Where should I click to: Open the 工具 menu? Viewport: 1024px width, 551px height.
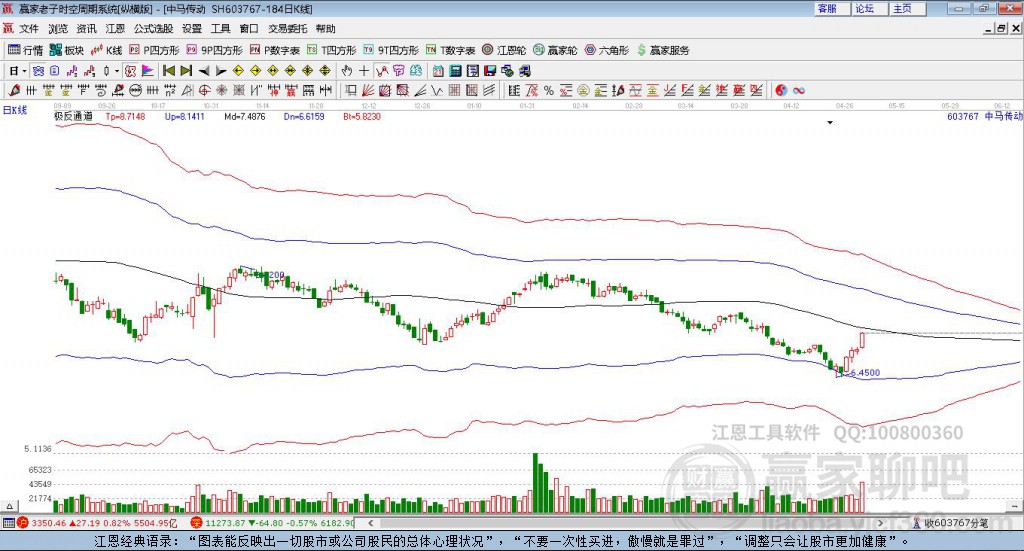coord(221,29)
